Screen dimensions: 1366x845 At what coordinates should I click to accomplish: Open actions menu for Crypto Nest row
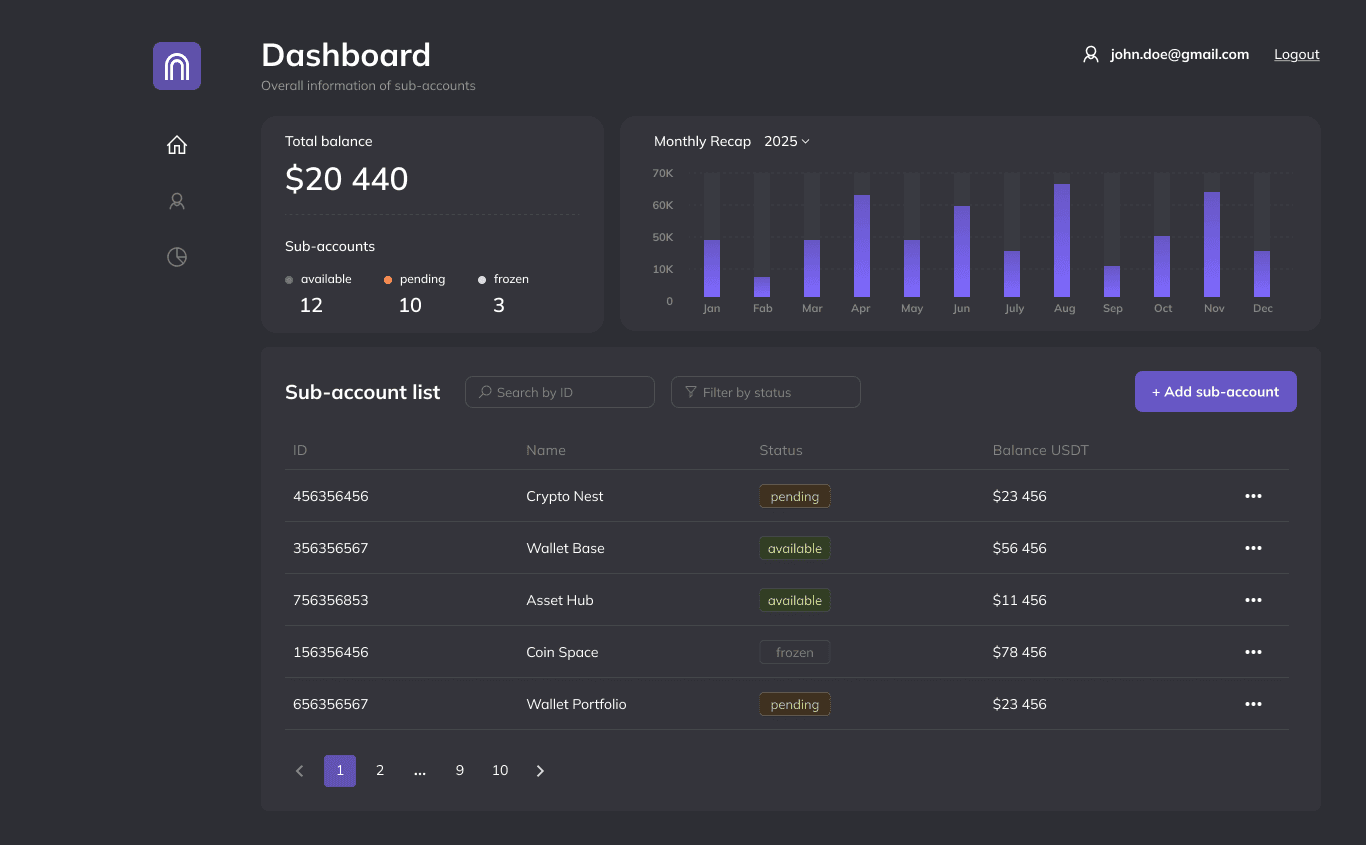[1253, 496]
